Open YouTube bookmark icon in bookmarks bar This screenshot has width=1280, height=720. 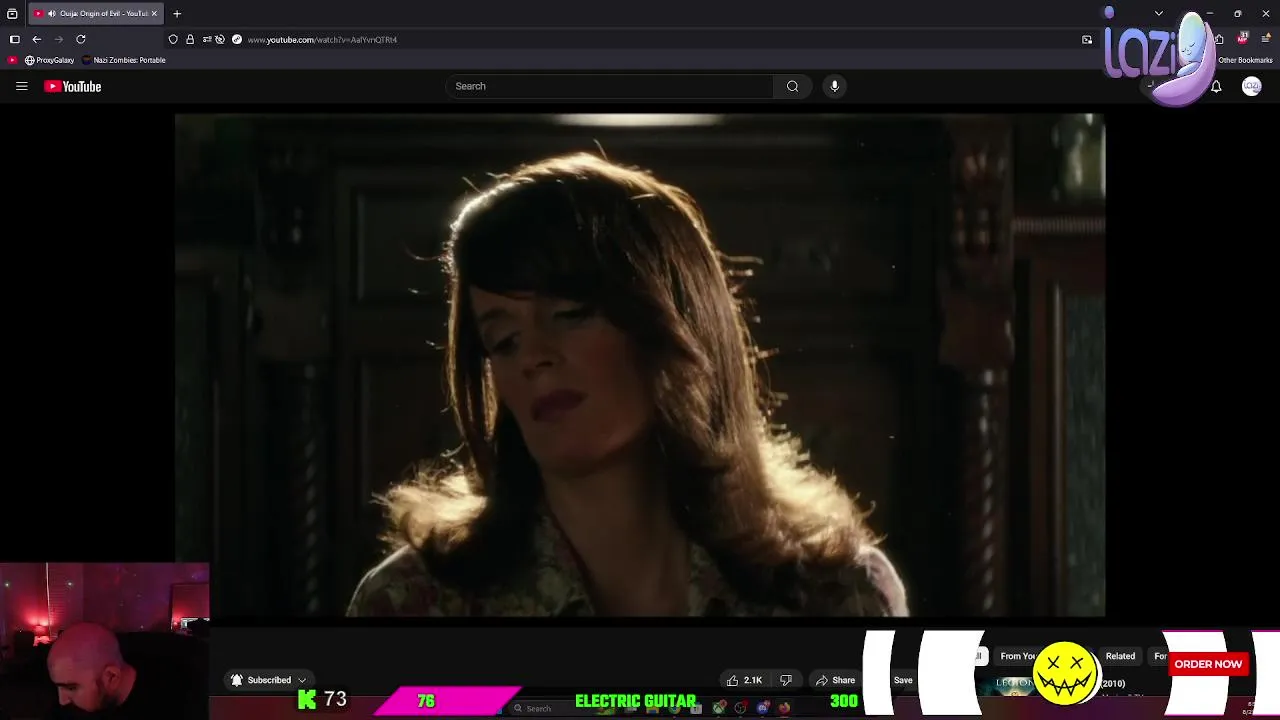12,60
